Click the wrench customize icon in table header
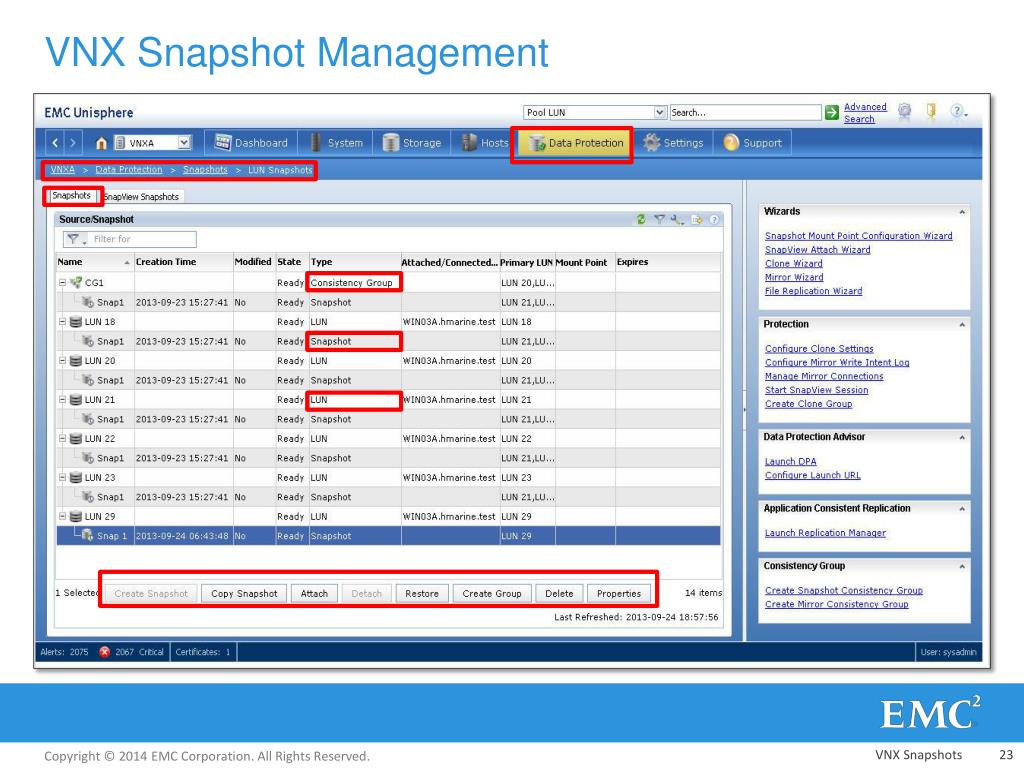This screenshot has width=1024, height=768. (x=677, y=219)
